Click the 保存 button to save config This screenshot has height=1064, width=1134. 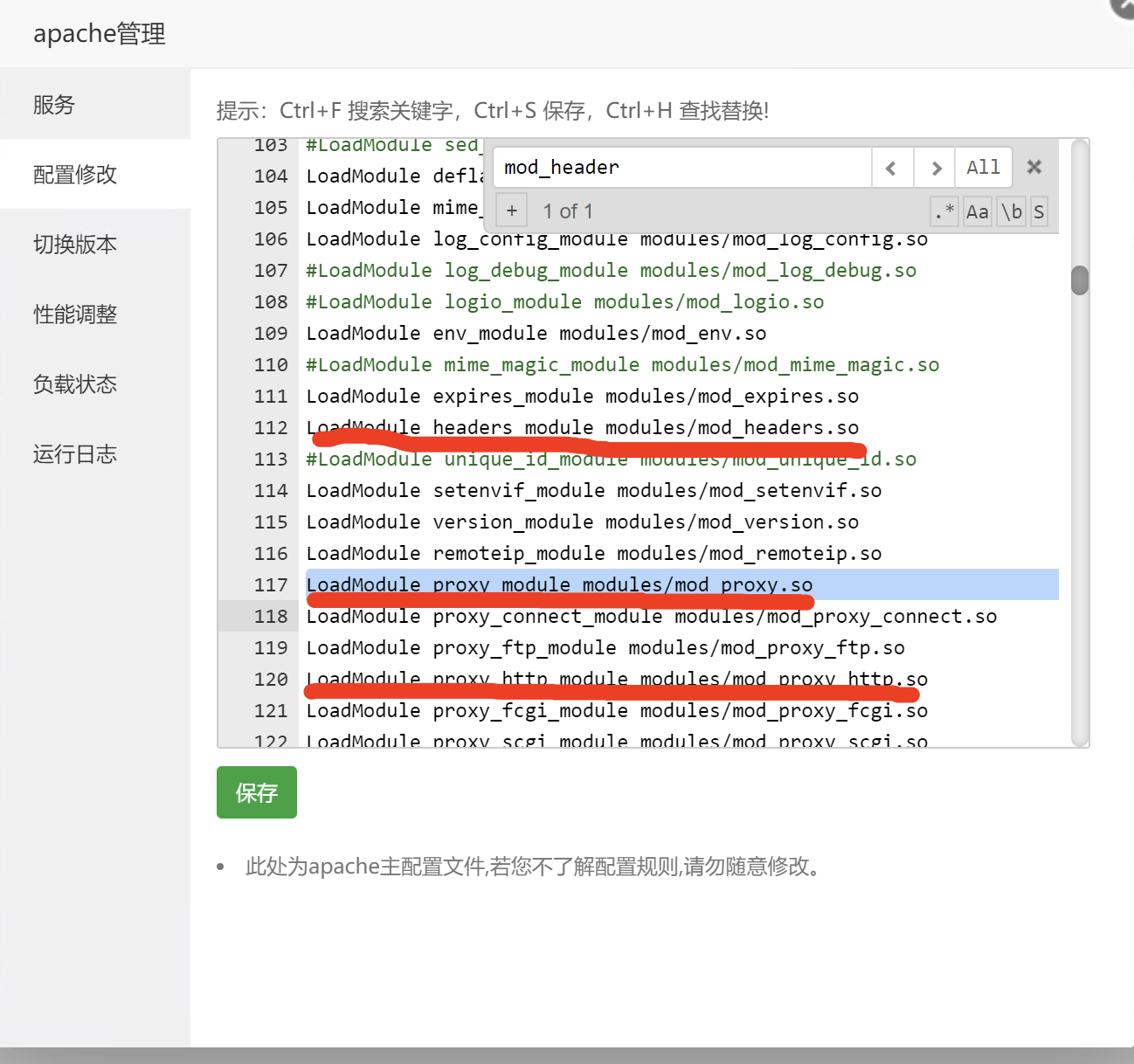click(256, 792)
